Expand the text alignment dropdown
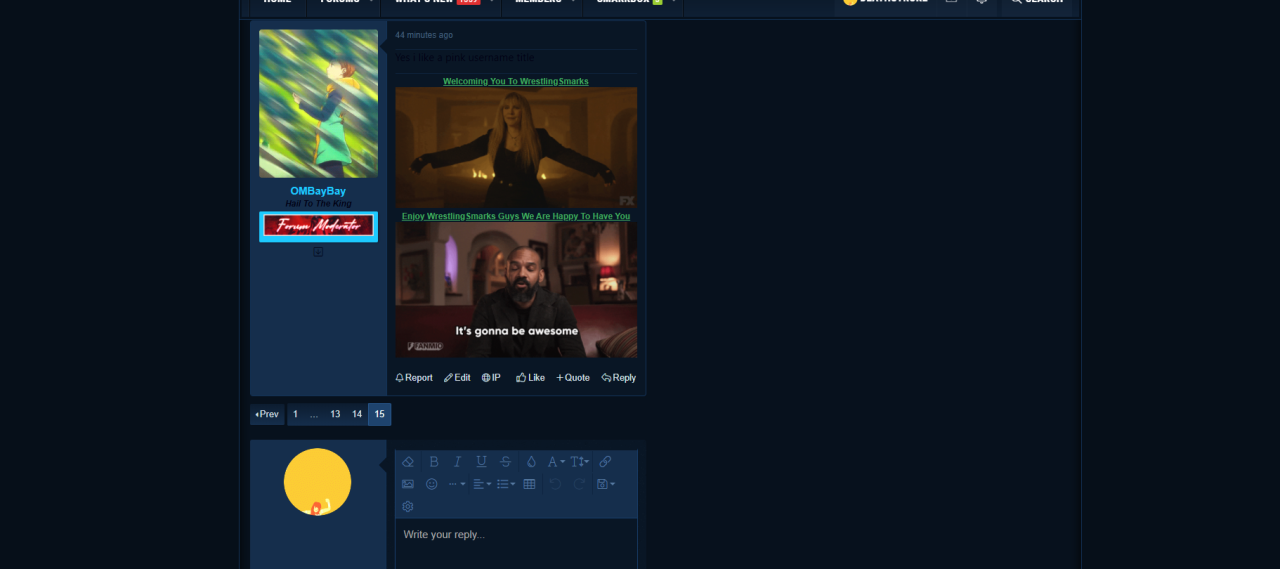Viewport: 1280px width, 569px height. pyautogui.click(x=482, y=484)
